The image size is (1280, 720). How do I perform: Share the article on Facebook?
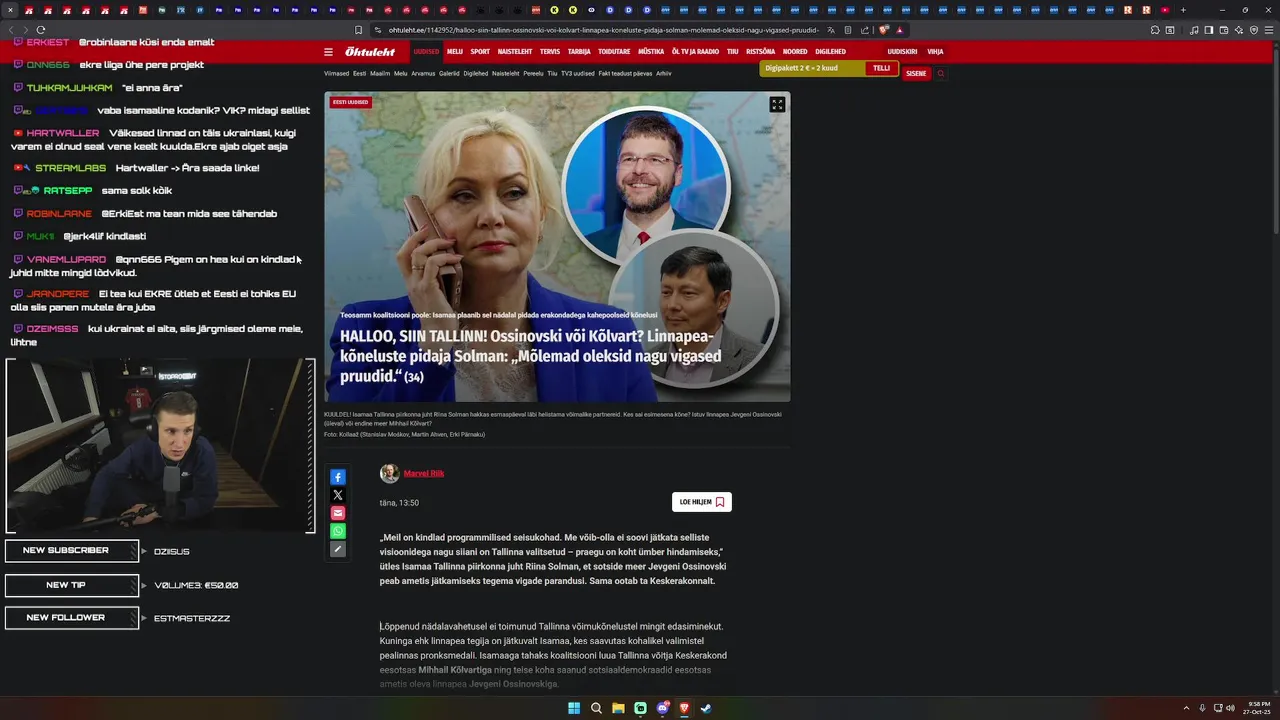(338, 477)
